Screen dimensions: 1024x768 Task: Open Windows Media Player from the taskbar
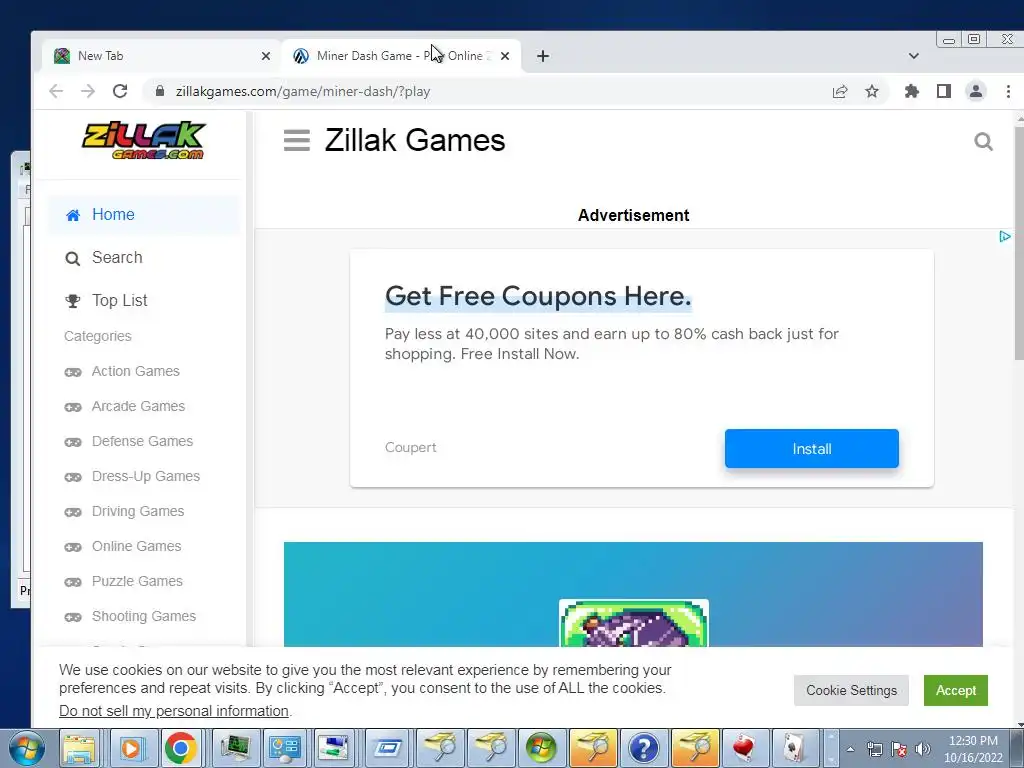131,748
